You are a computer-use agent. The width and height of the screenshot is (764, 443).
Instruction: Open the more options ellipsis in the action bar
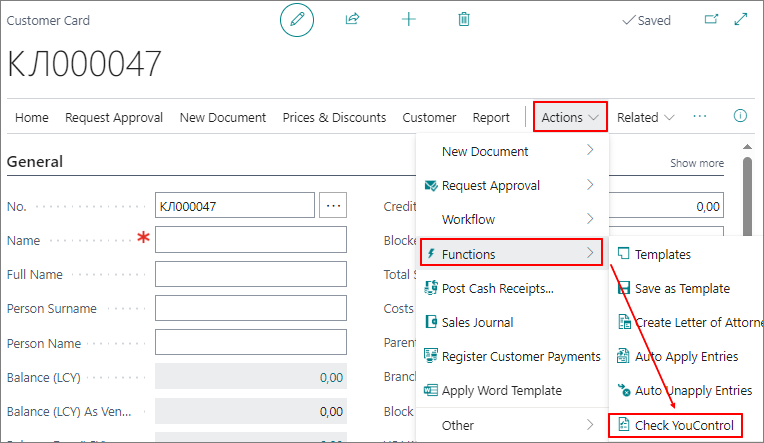700,116
